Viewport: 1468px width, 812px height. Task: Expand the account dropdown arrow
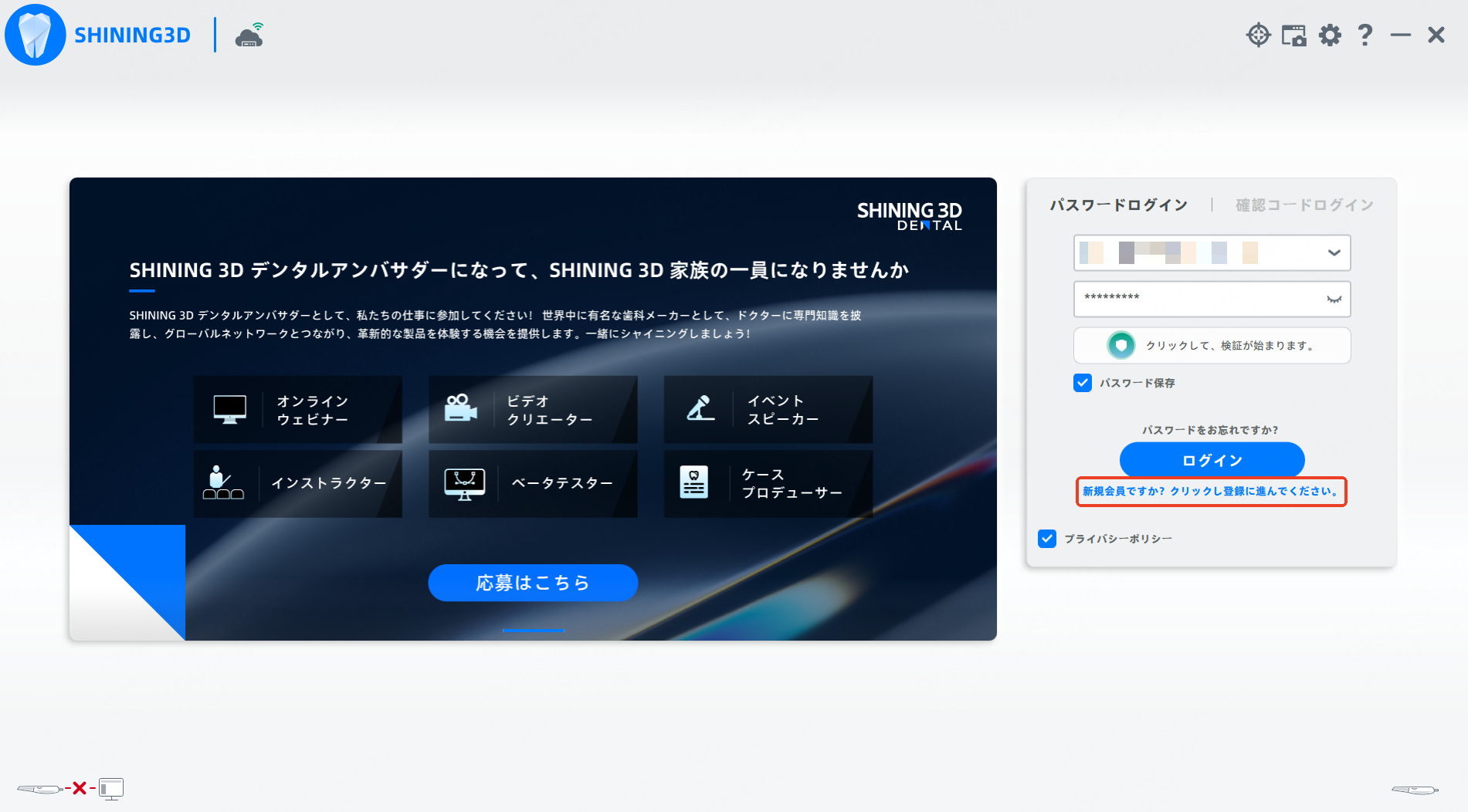tap(1334, 252)
